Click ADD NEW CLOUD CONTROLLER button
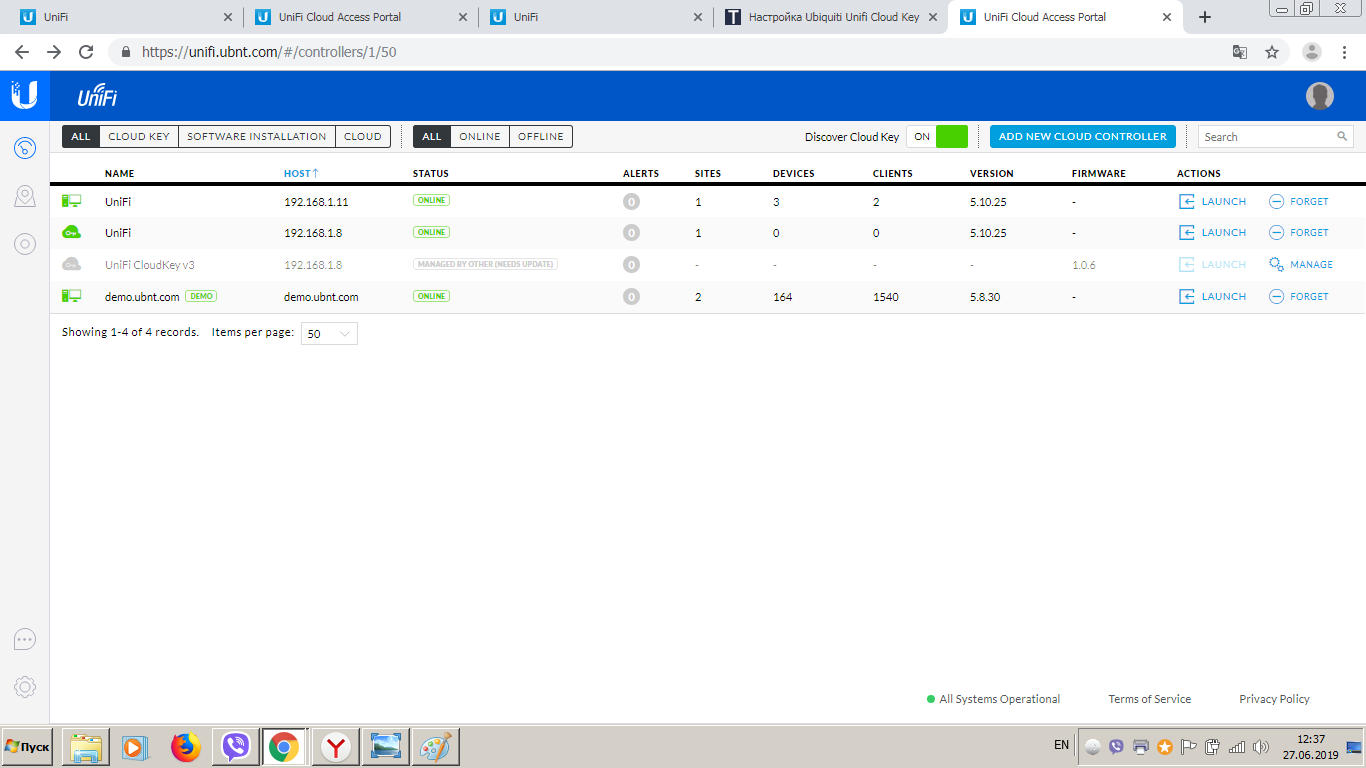This screenshot has height=768, width=1366. point(1083,136)
